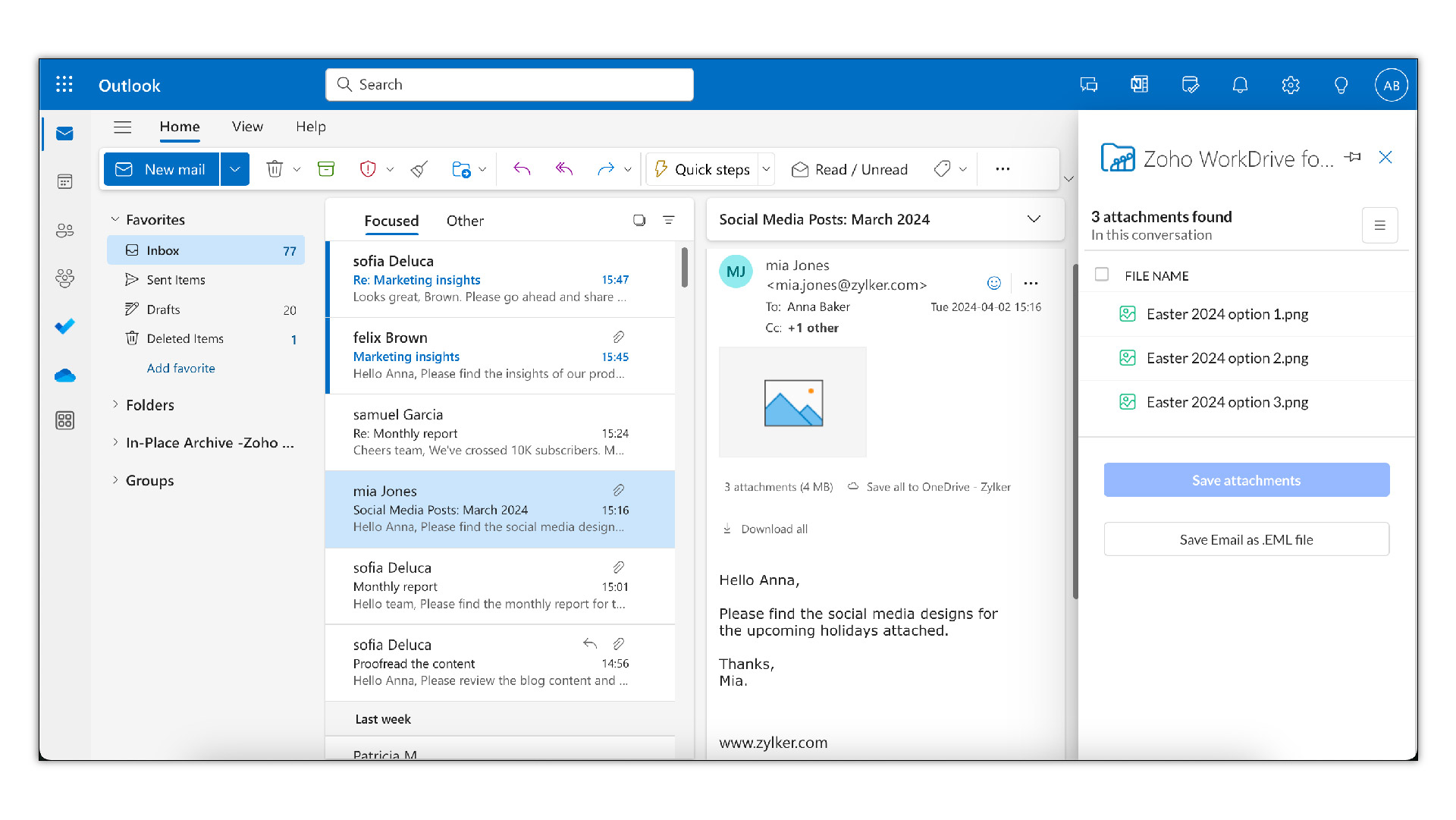This screenshot has width=1456, height=820.
Task: Open Groups icon in the left rail
Action: [x=64, y=278]
